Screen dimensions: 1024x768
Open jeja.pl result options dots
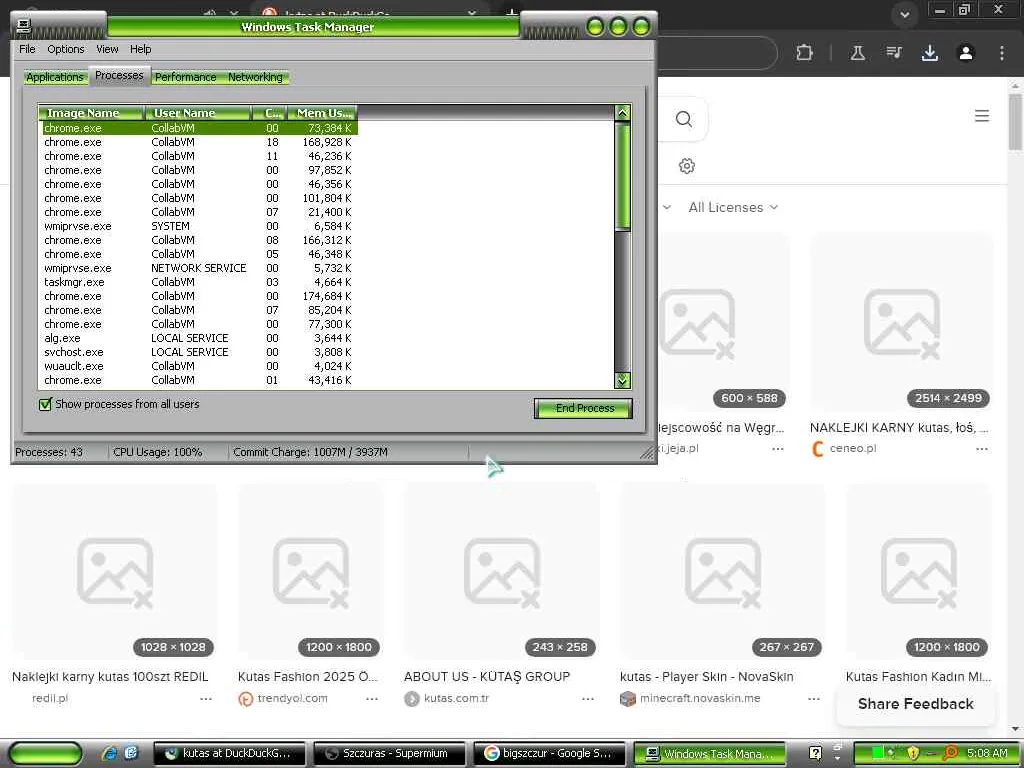pyautogui.click(x=777, y=449)
